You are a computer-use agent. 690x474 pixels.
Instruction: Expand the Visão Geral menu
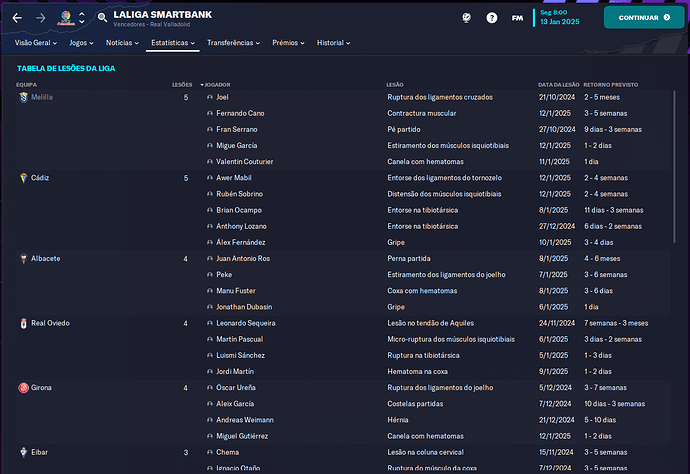[36, 43]
